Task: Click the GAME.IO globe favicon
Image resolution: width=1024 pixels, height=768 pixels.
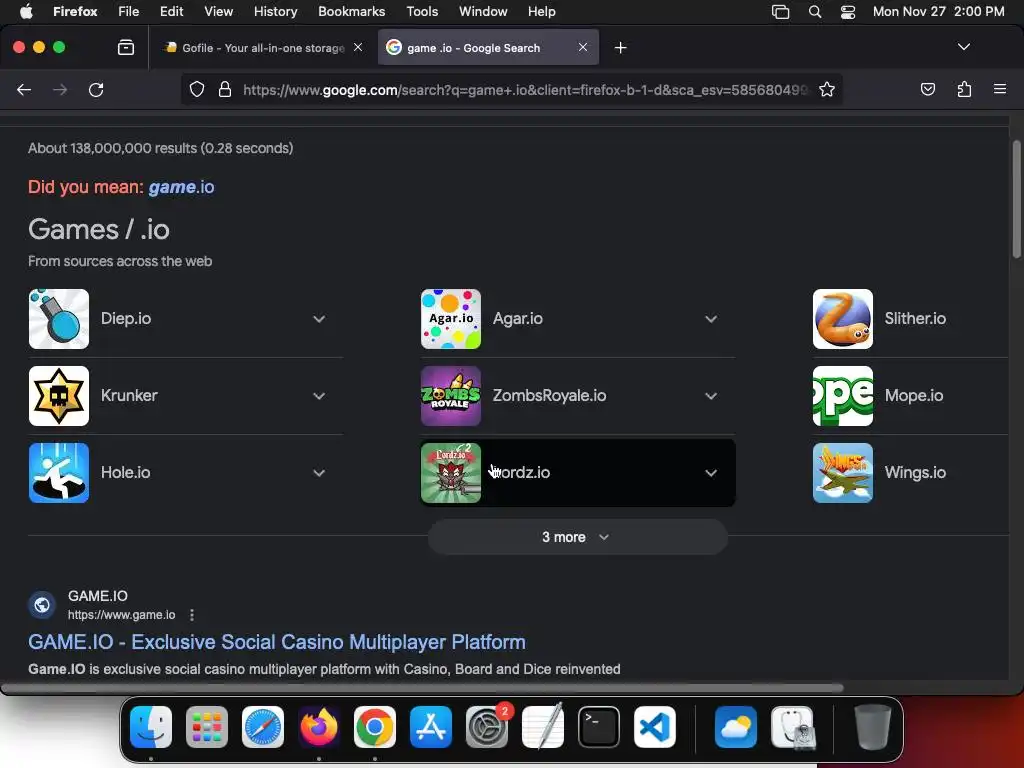Action: [x=42, y=605]
